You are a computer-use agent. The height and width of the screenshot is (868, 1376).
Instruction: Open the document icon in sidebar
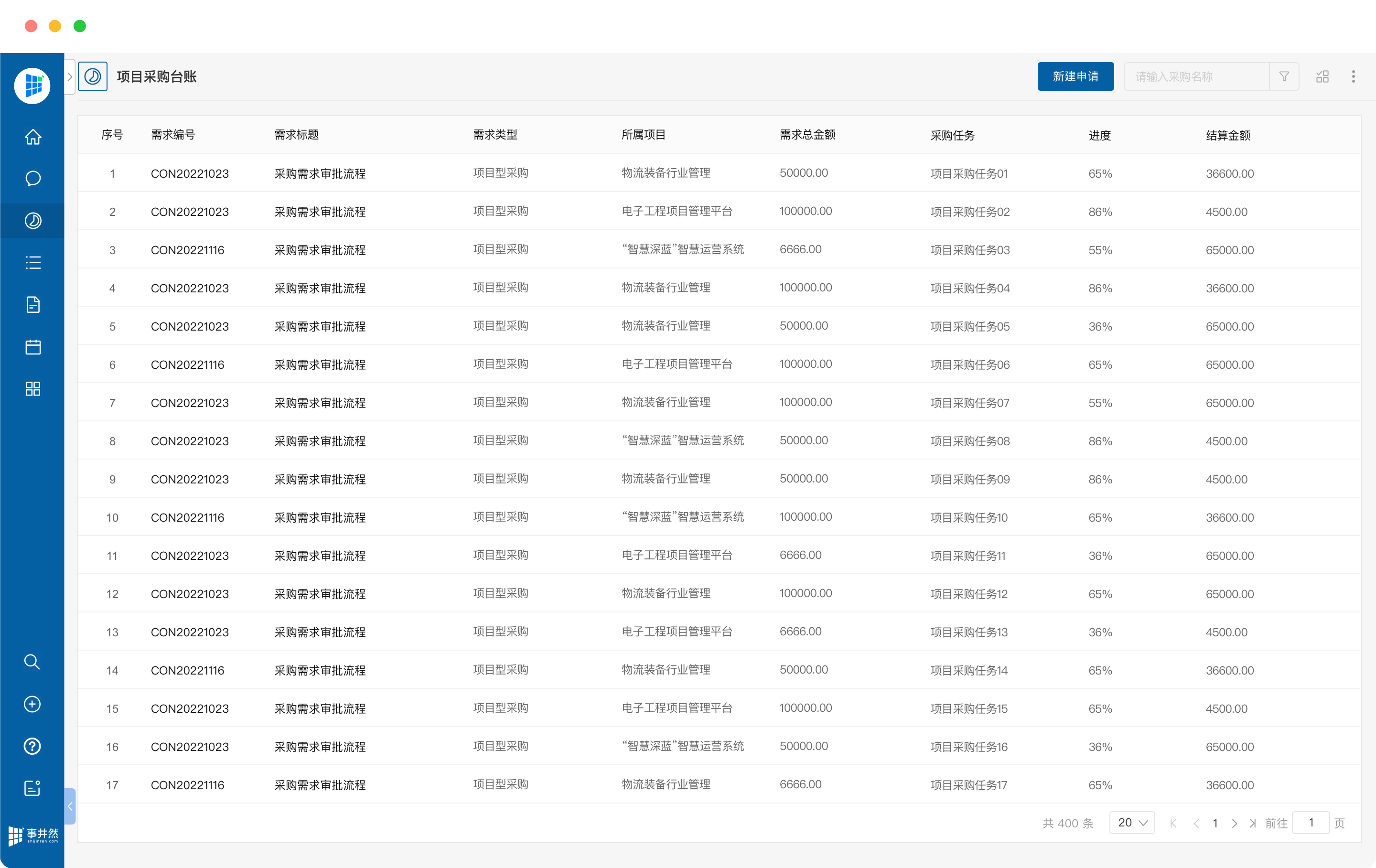tap(32, 305)
